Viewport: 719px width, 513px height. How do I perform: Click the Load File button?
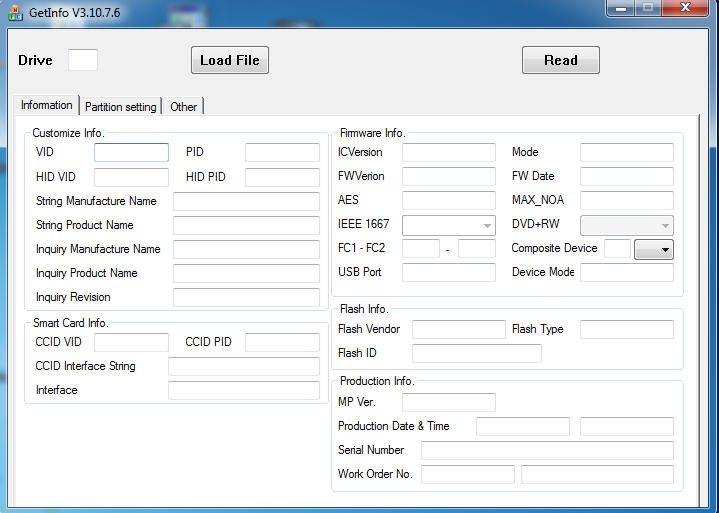[x=230, y=60]
